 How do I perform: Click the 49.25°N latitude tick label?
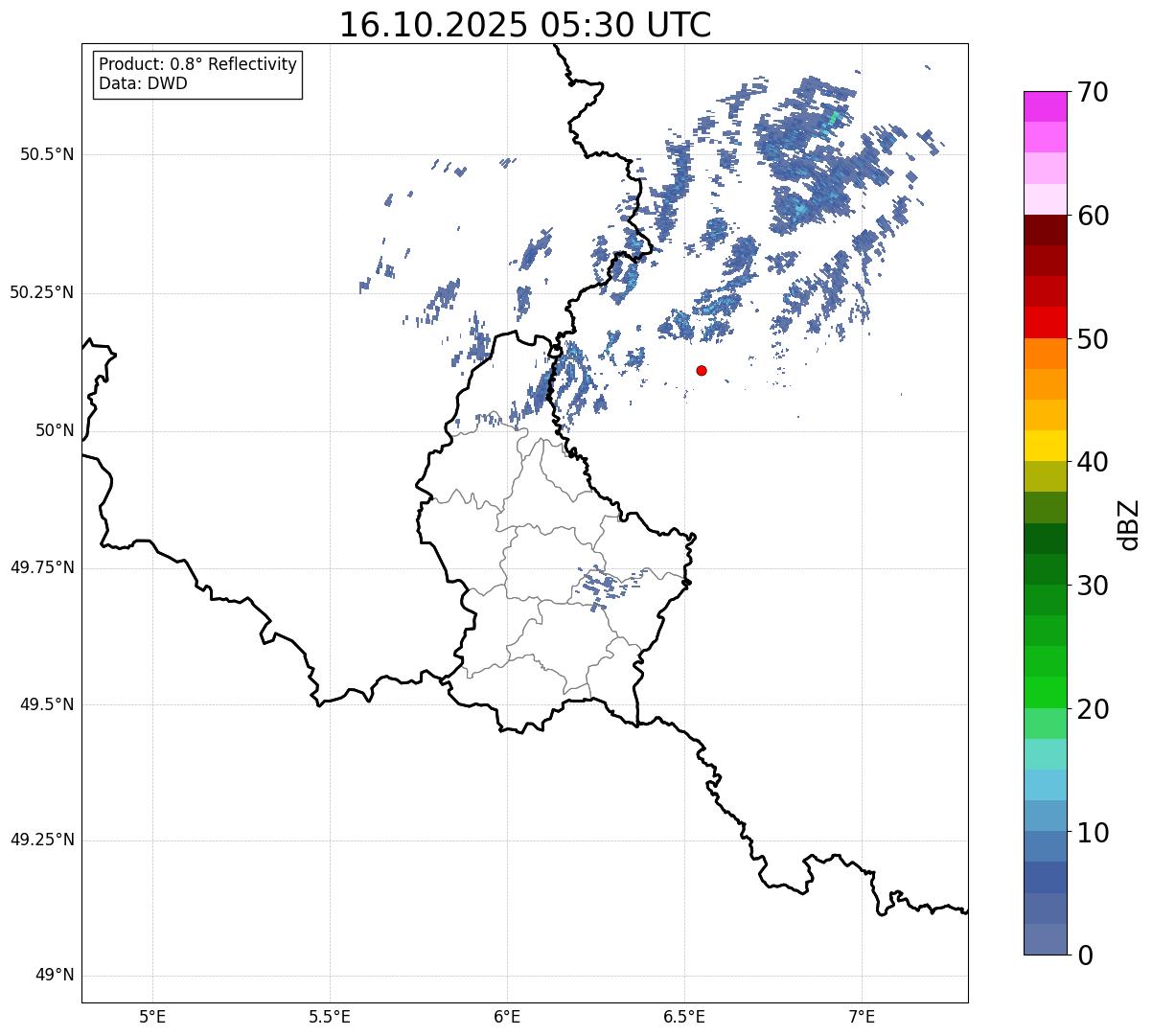point(42,840)
